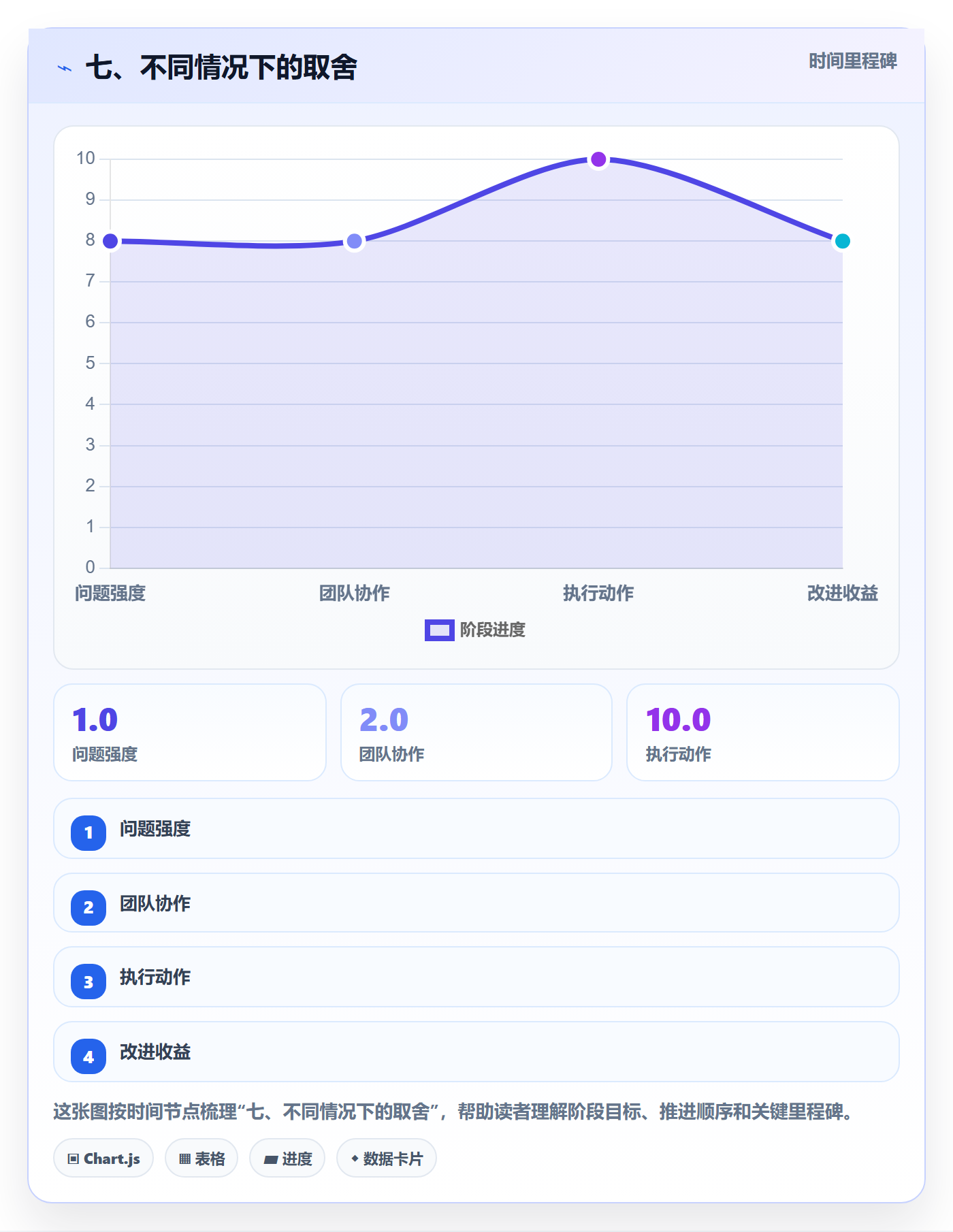Click the y-axis value 5
953x1232 pixels.
(x=90, y=363)
